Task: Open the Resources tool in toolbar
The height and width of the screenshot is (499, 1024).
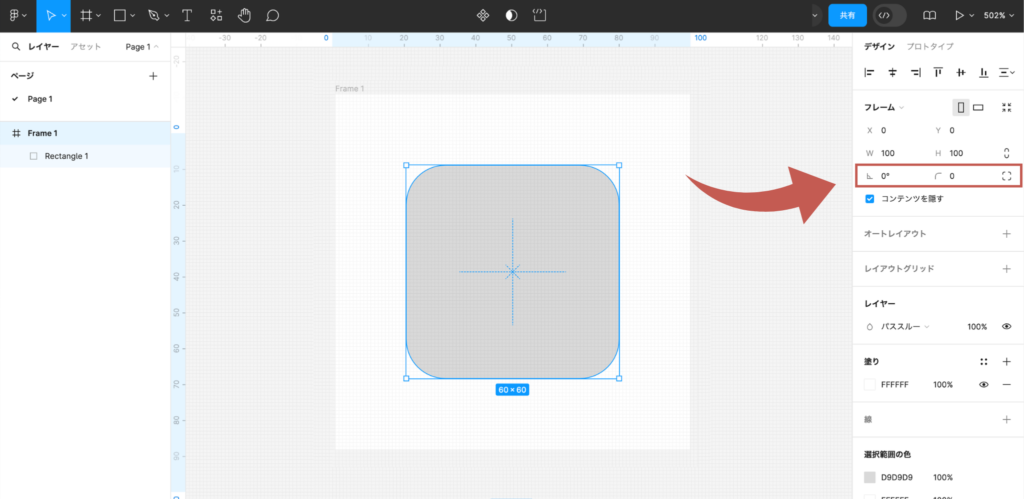Action: coord(216,16)
